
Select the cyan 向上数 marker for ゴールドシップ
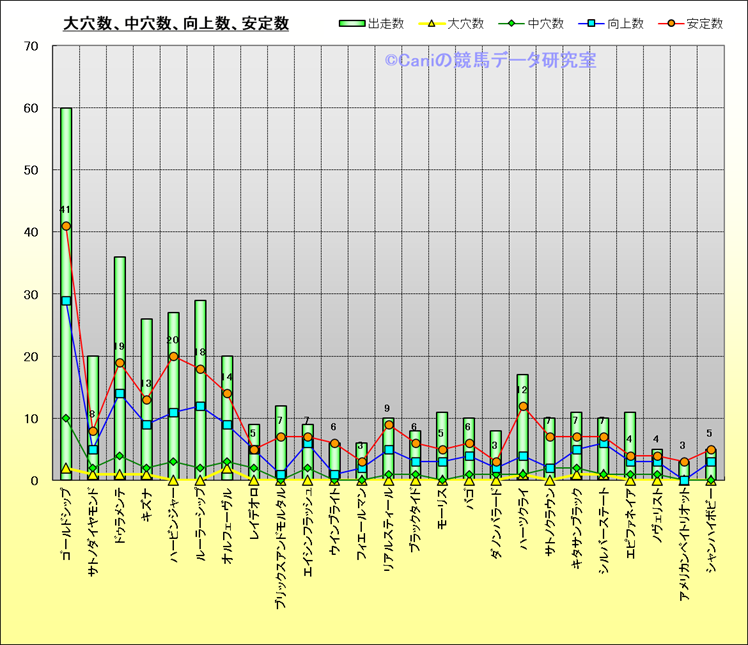click(66, 300)
